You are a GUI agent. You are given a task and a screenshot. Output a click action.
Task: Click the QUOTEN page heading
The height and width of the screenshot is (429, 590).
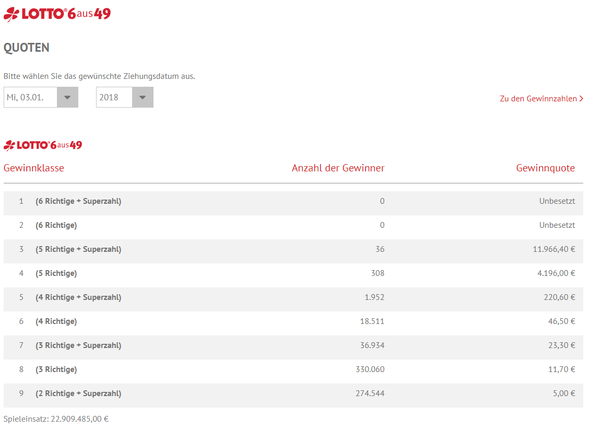click(26, 48)
